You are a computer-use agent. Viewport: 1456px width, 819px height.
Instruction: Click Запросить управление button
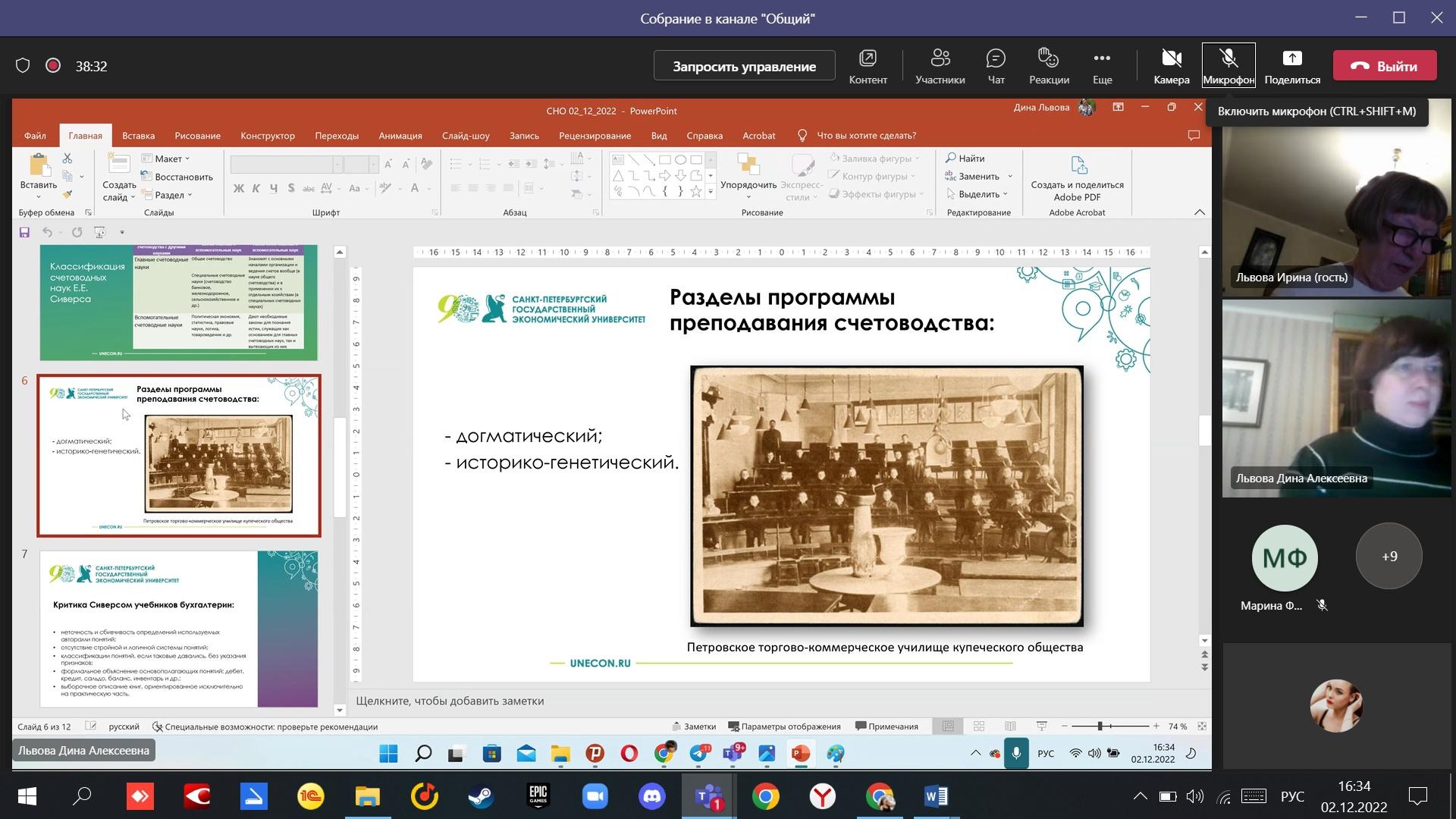point(744,66)
